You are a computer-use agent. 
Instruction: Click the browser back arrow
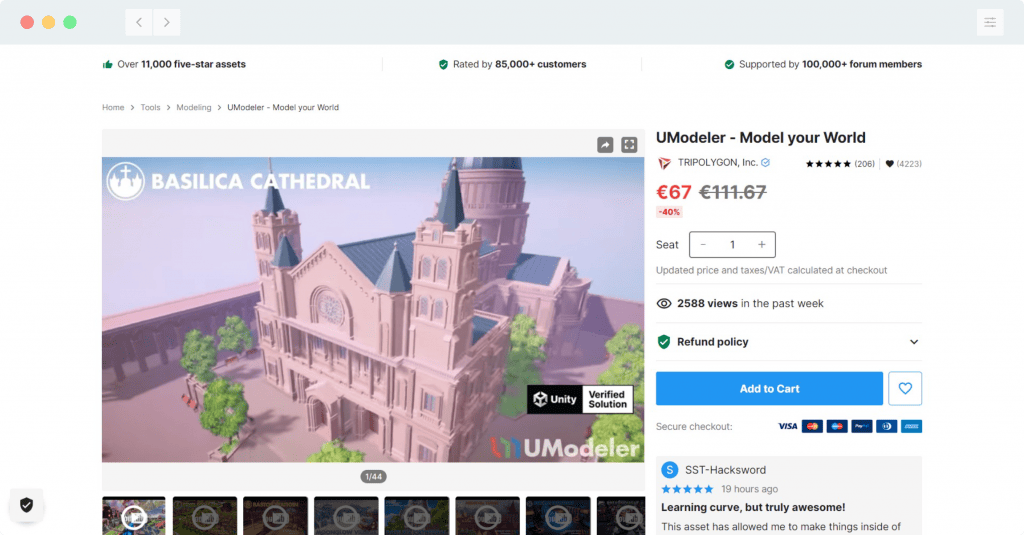click(x=139, y=22)
